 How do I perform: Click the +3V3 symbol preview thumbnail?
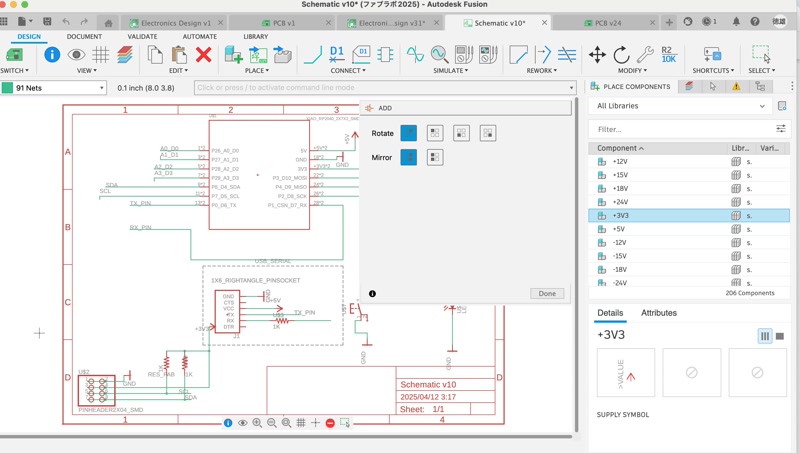626,372
